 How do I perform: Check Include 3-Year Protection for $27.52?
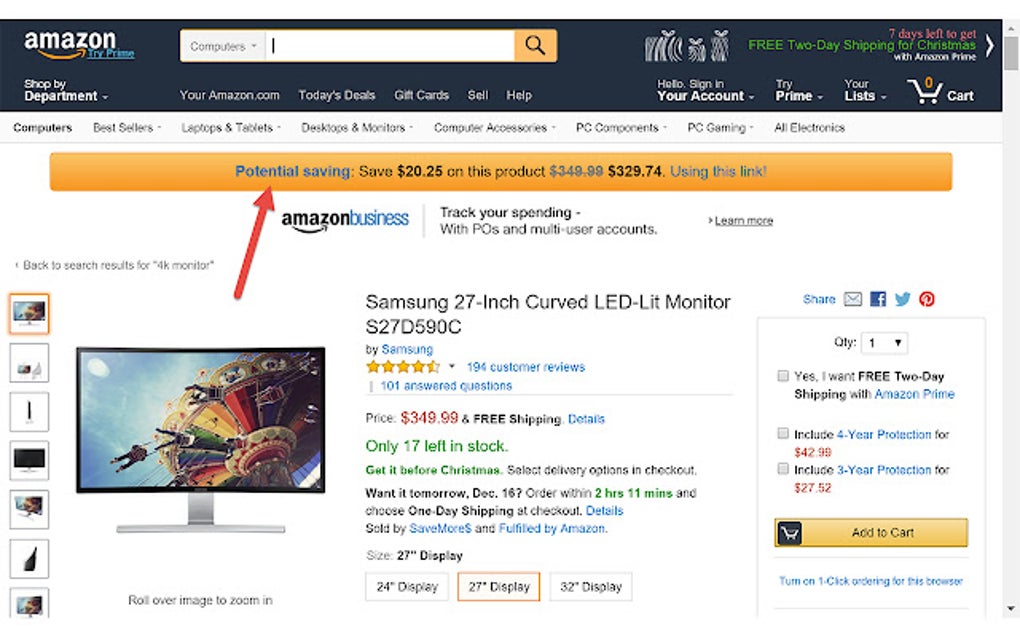click(782, 468)
